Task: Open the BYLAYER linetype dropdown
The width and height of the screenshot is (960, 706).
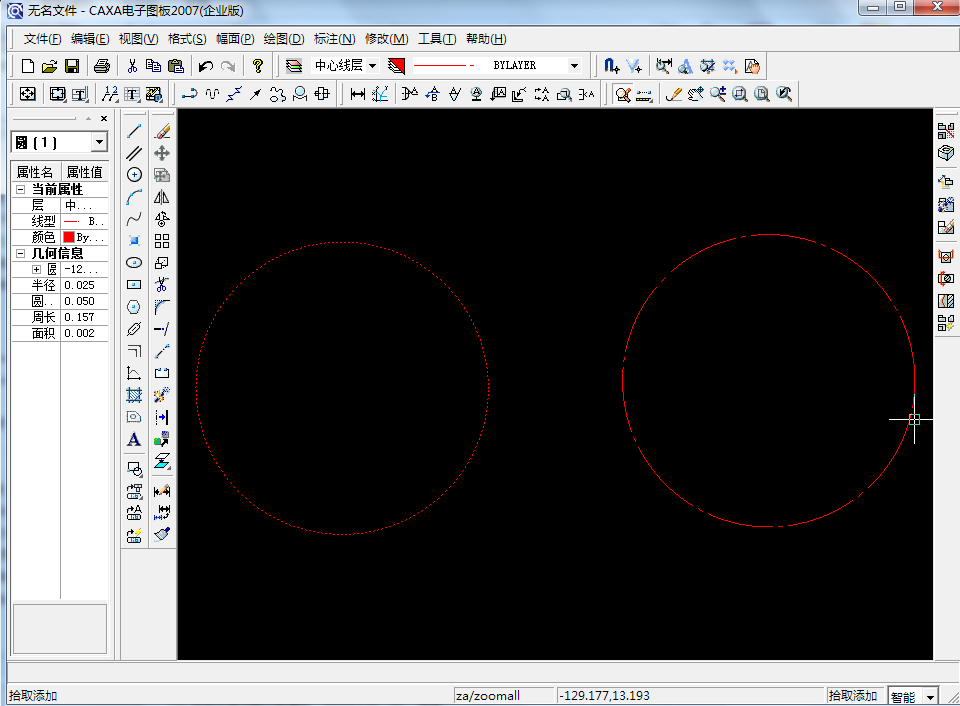Action: pyautogui.click(x=574, y=66)
